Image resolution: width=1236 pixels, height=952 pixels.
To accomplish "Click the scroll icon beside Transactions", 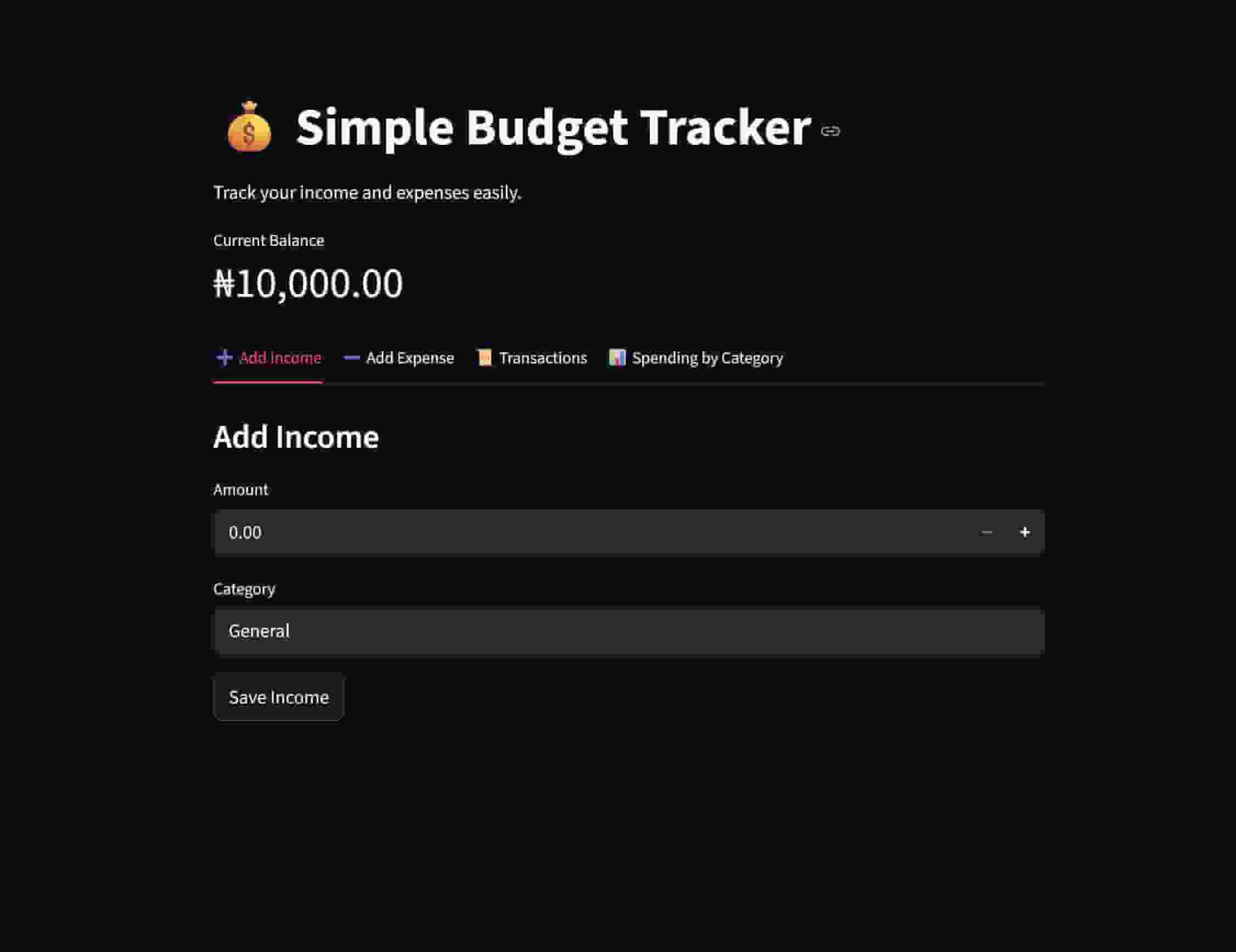I will point(484,358).
